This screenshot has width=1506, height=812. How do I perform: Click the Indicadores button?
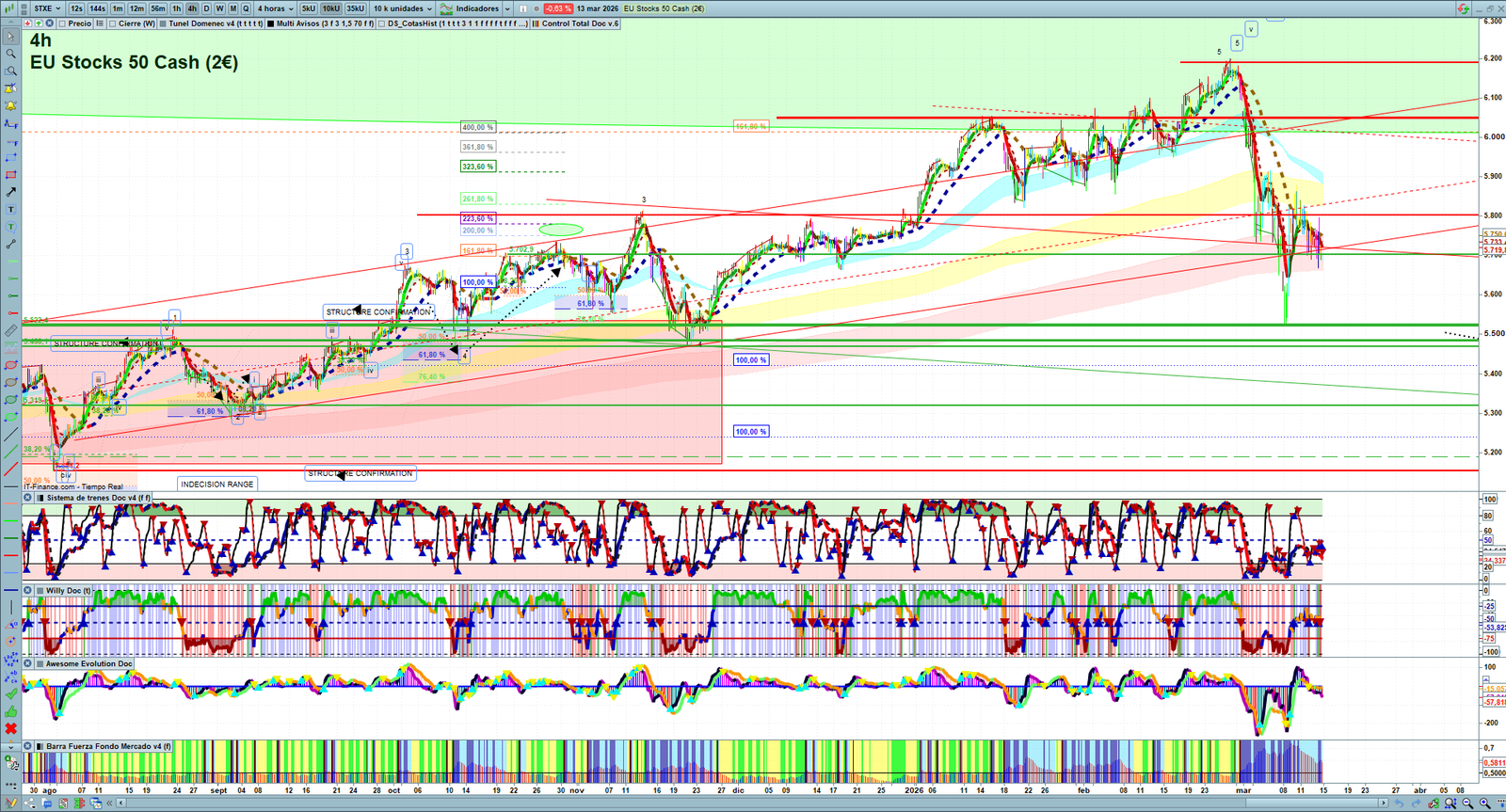[477, 8]
